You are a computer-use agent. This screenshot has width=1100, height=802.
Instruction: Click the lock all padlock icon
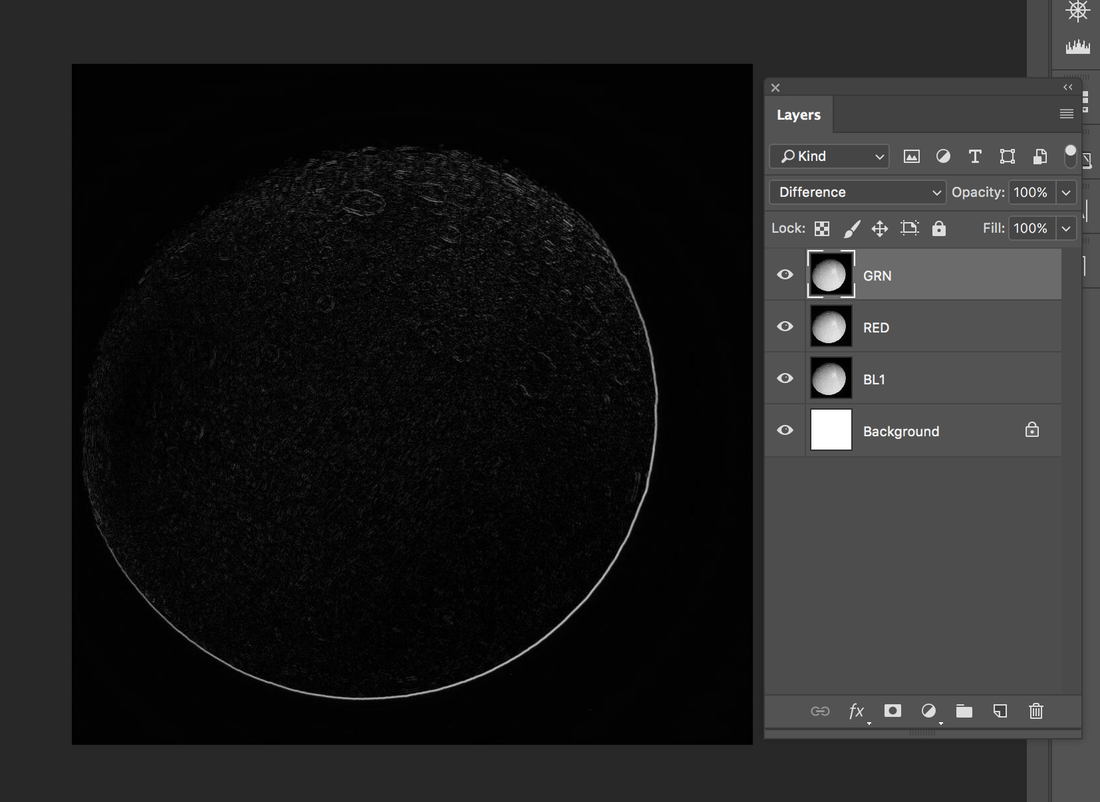pos(939,229)
